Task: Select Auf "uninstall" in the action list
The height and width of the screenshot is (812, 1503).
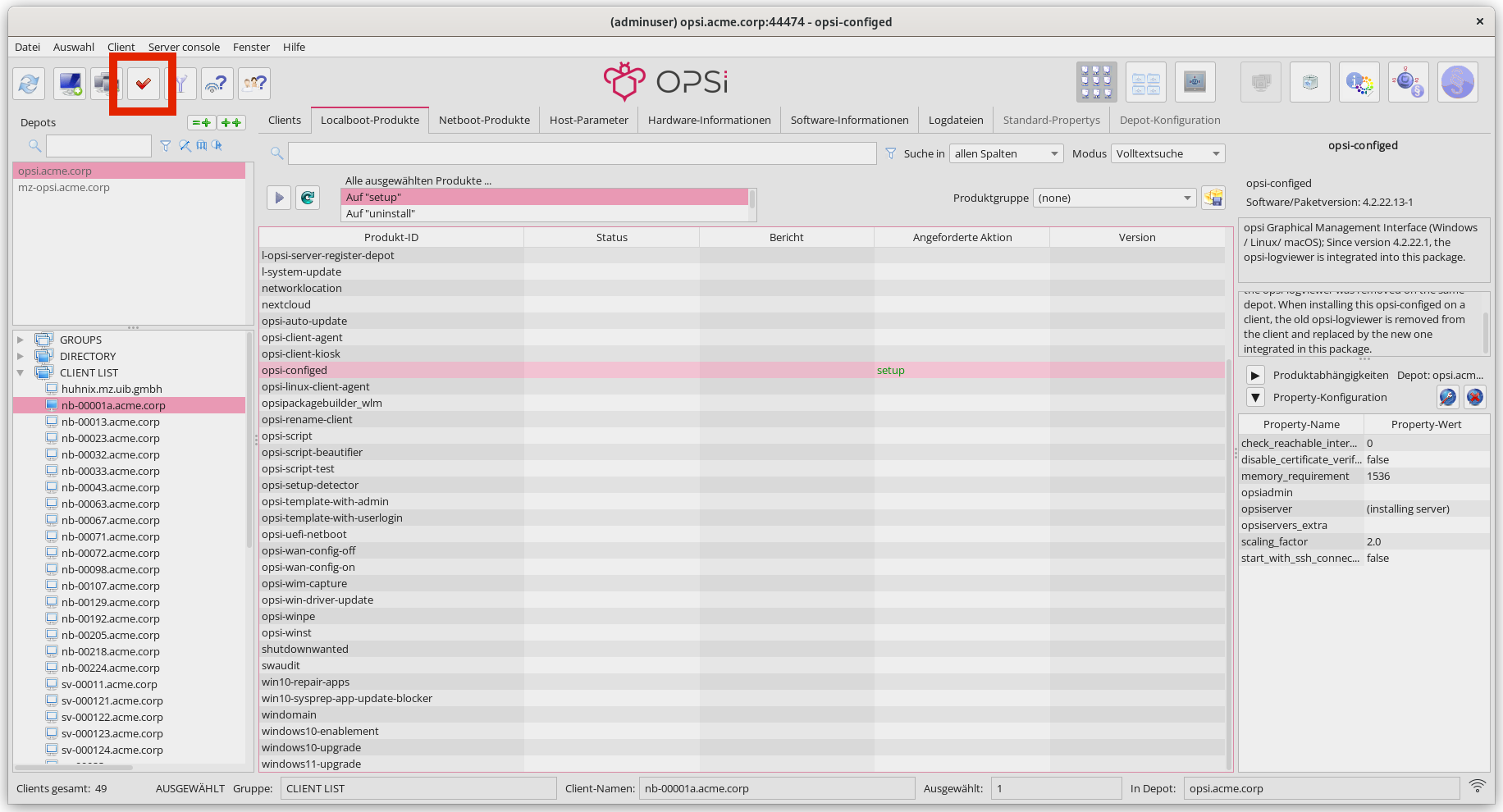Action: (x=545, y=213)
